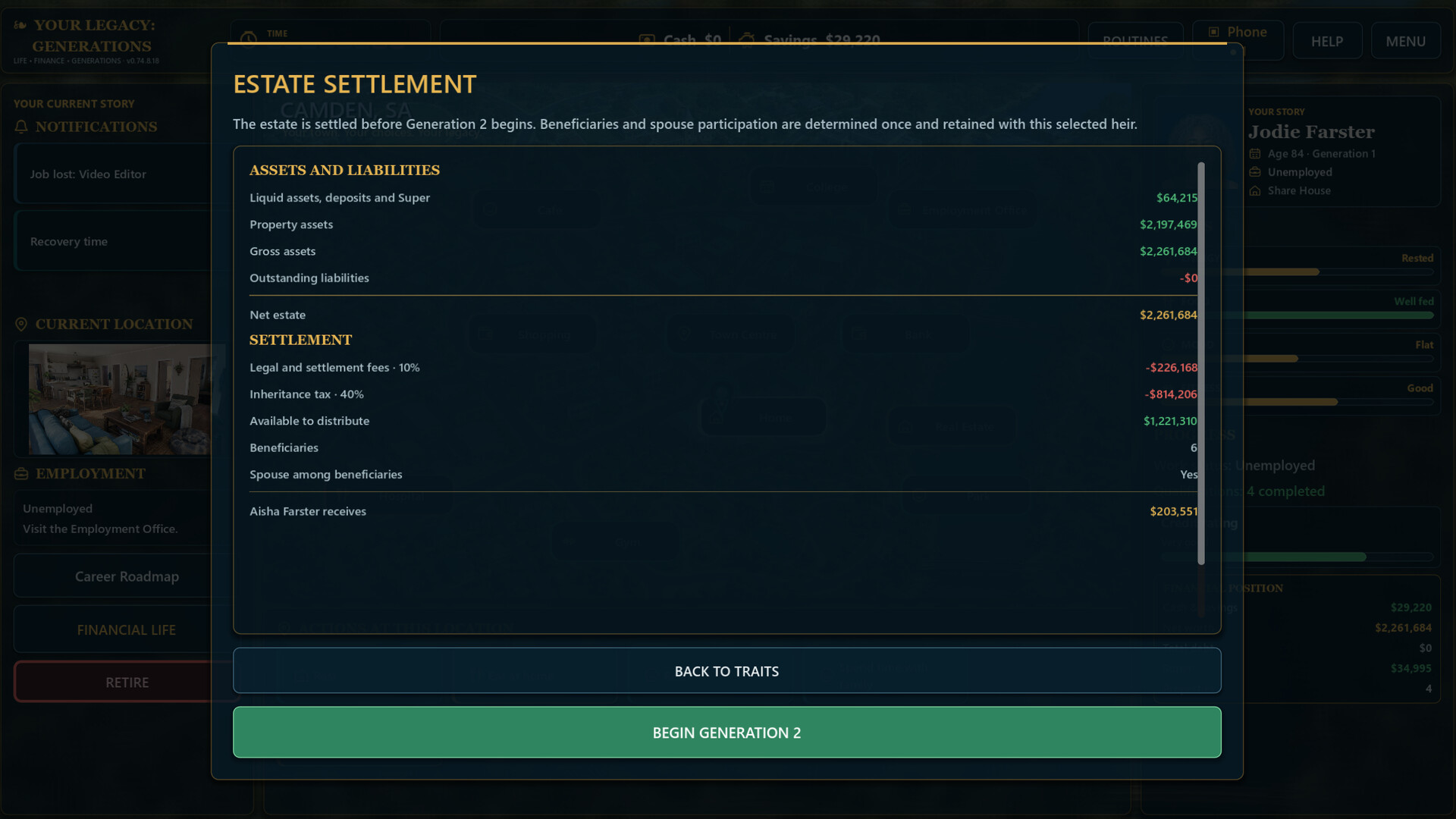
Task: Open the Financial Life button
Action: pyautogui.click(x=127, y=630)
